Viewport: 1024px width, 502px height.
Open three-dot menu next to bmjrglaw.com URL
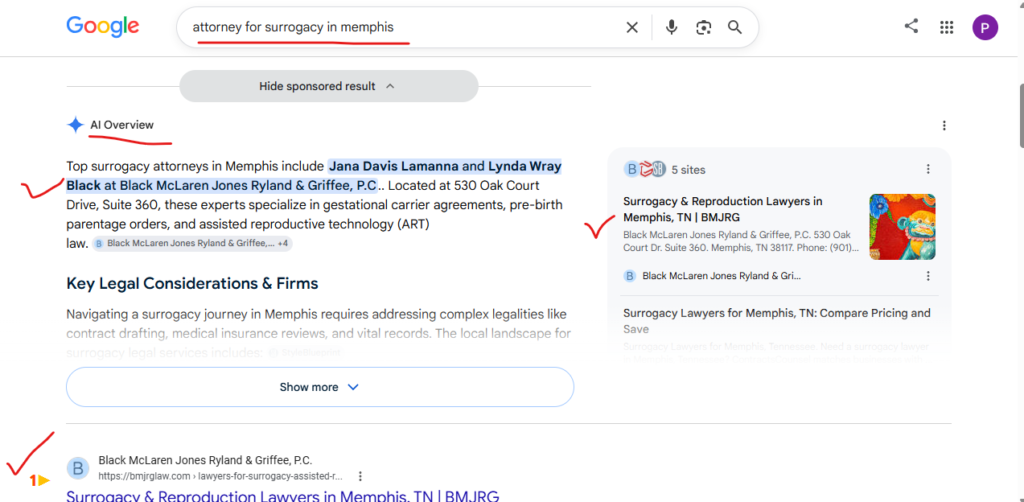(360, 477)
